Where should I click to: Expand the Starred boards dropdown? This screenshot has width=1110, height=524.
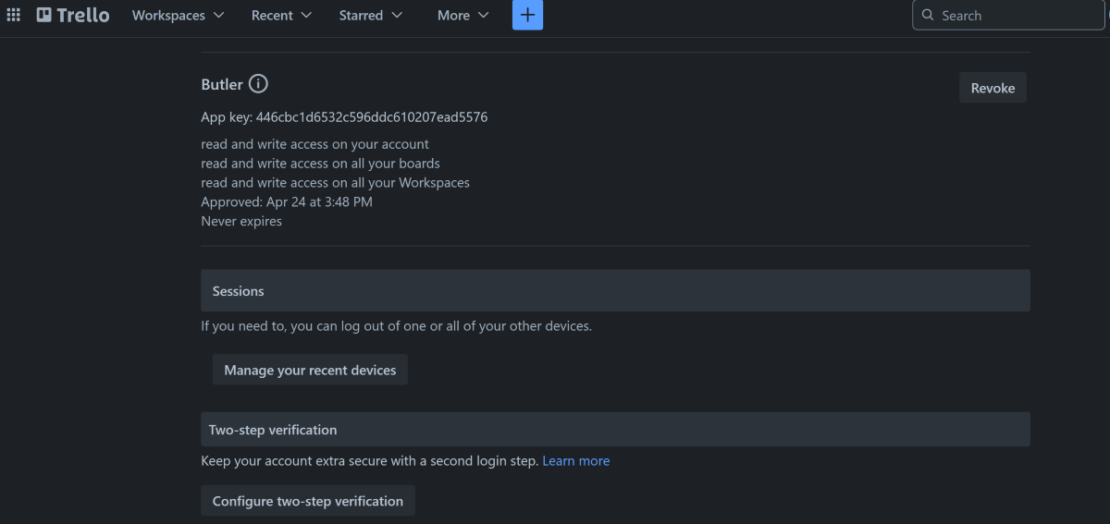[x=370, y=15]
